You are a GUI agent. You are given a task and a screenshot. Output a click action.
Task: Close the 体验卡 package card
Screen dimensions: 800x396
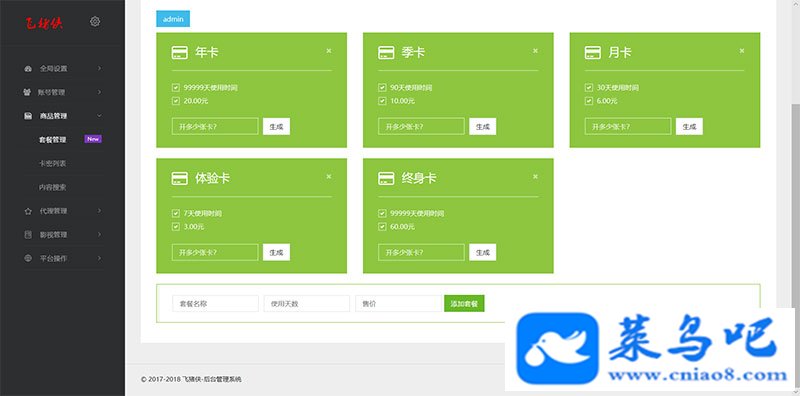(329, 177)
